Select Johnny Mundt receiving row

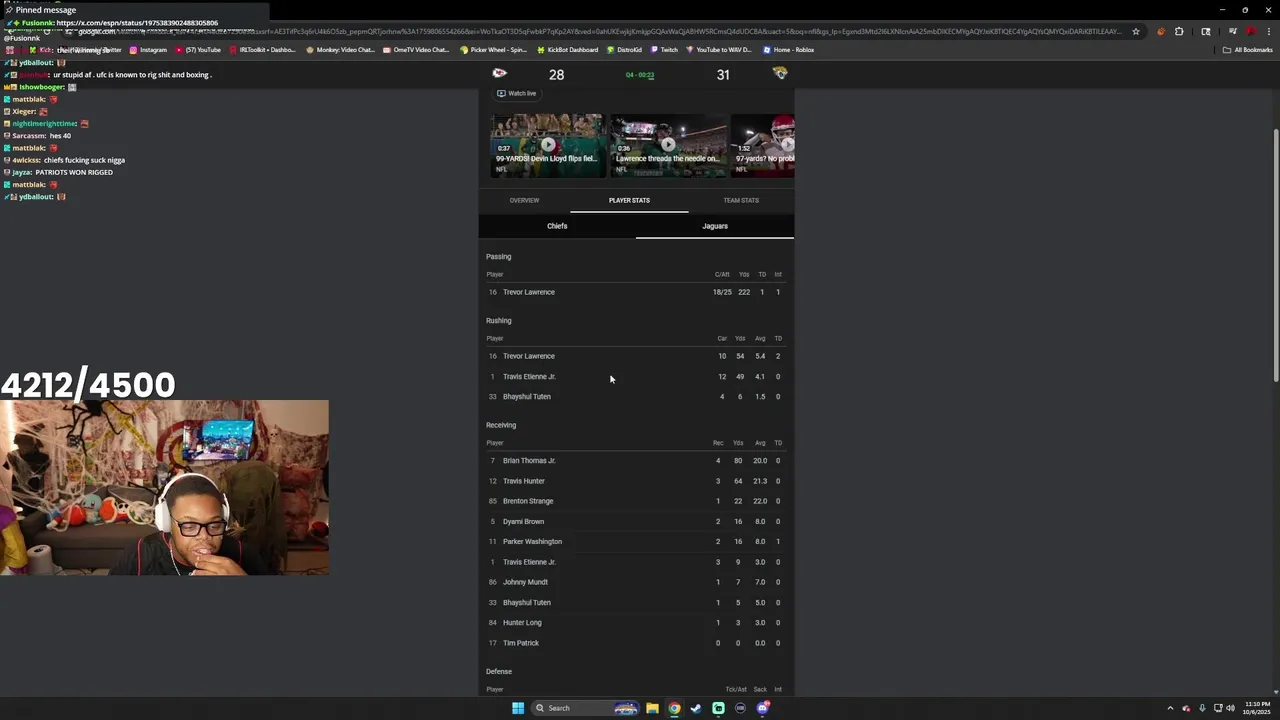[636, 582]
